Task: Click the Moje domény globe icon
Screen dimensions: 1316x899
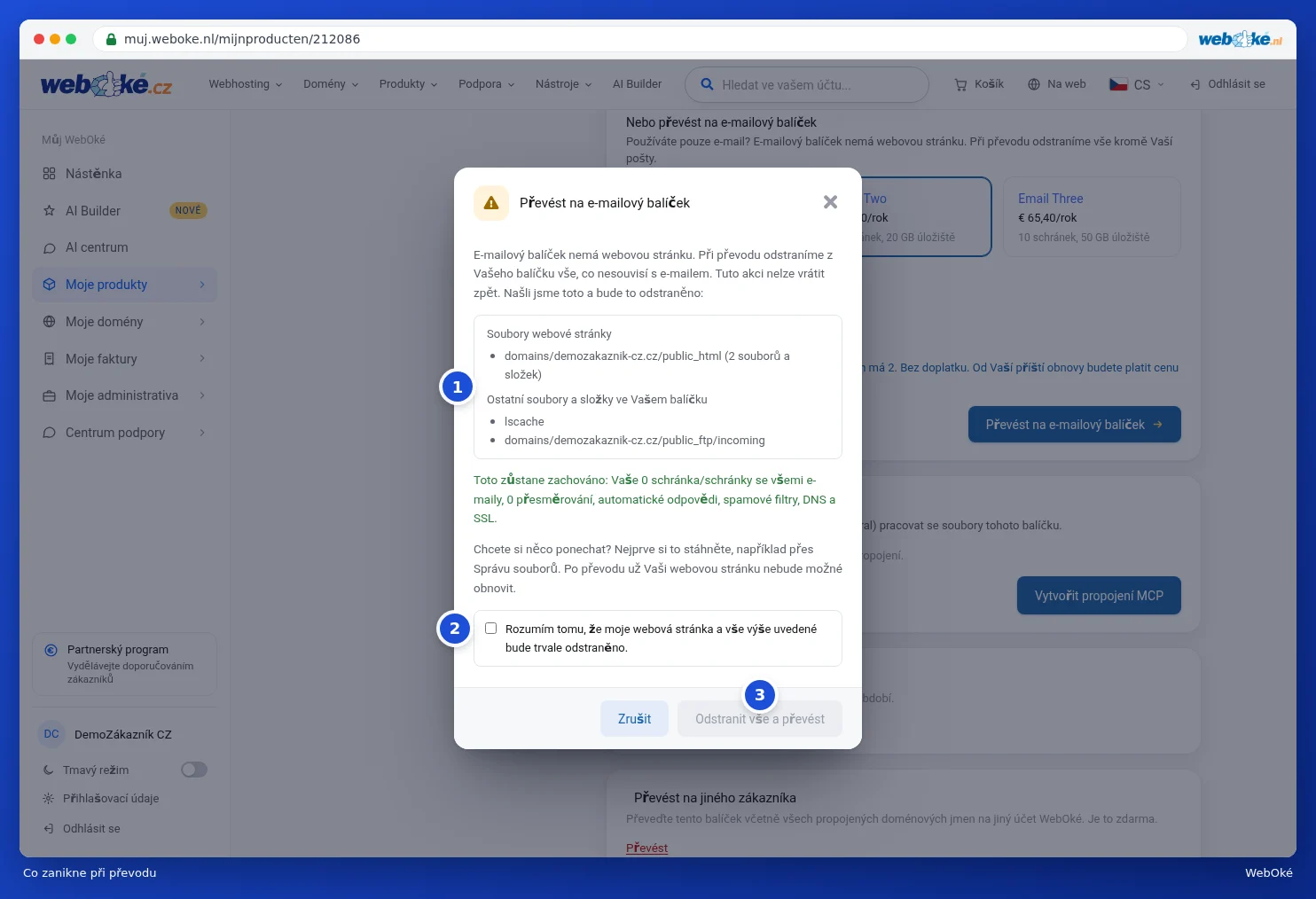Action: tap(49, 322)
